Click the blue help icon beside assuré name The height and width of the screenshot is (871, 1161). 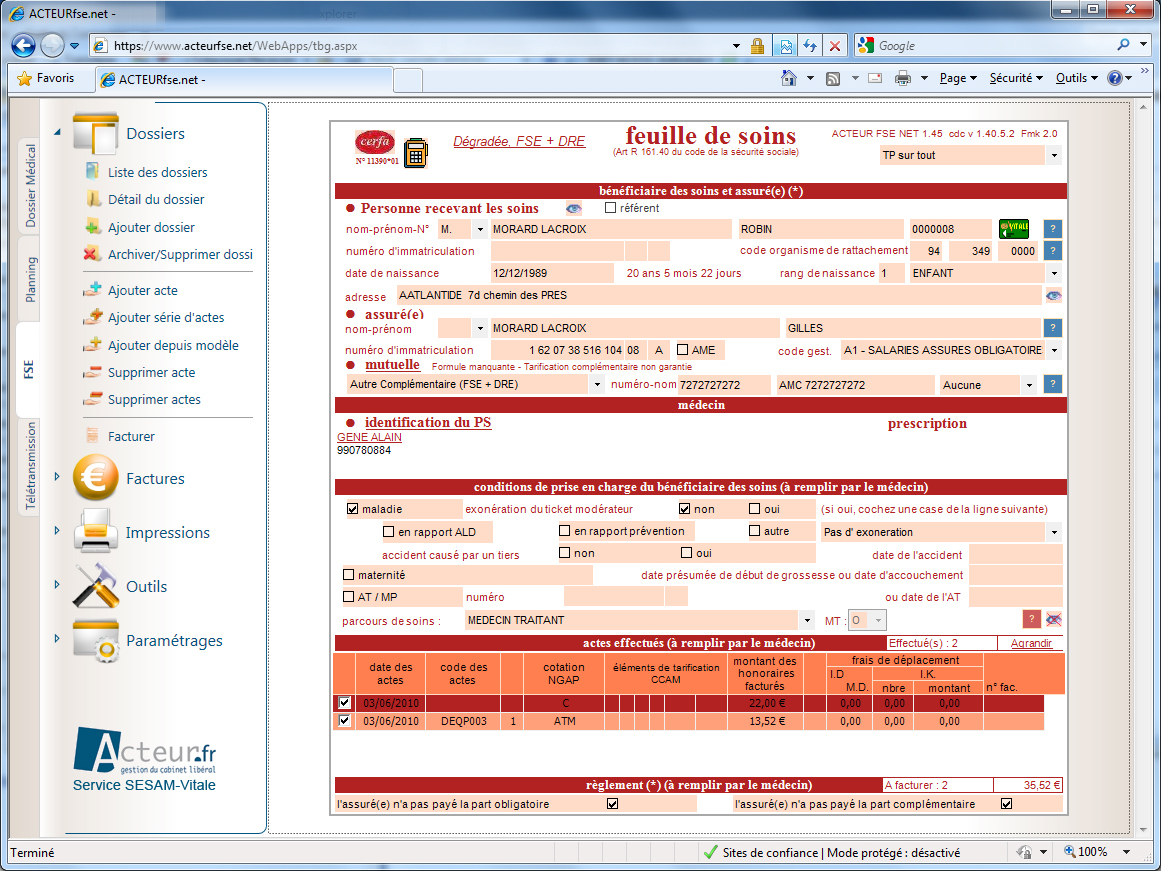(1052, 328)
